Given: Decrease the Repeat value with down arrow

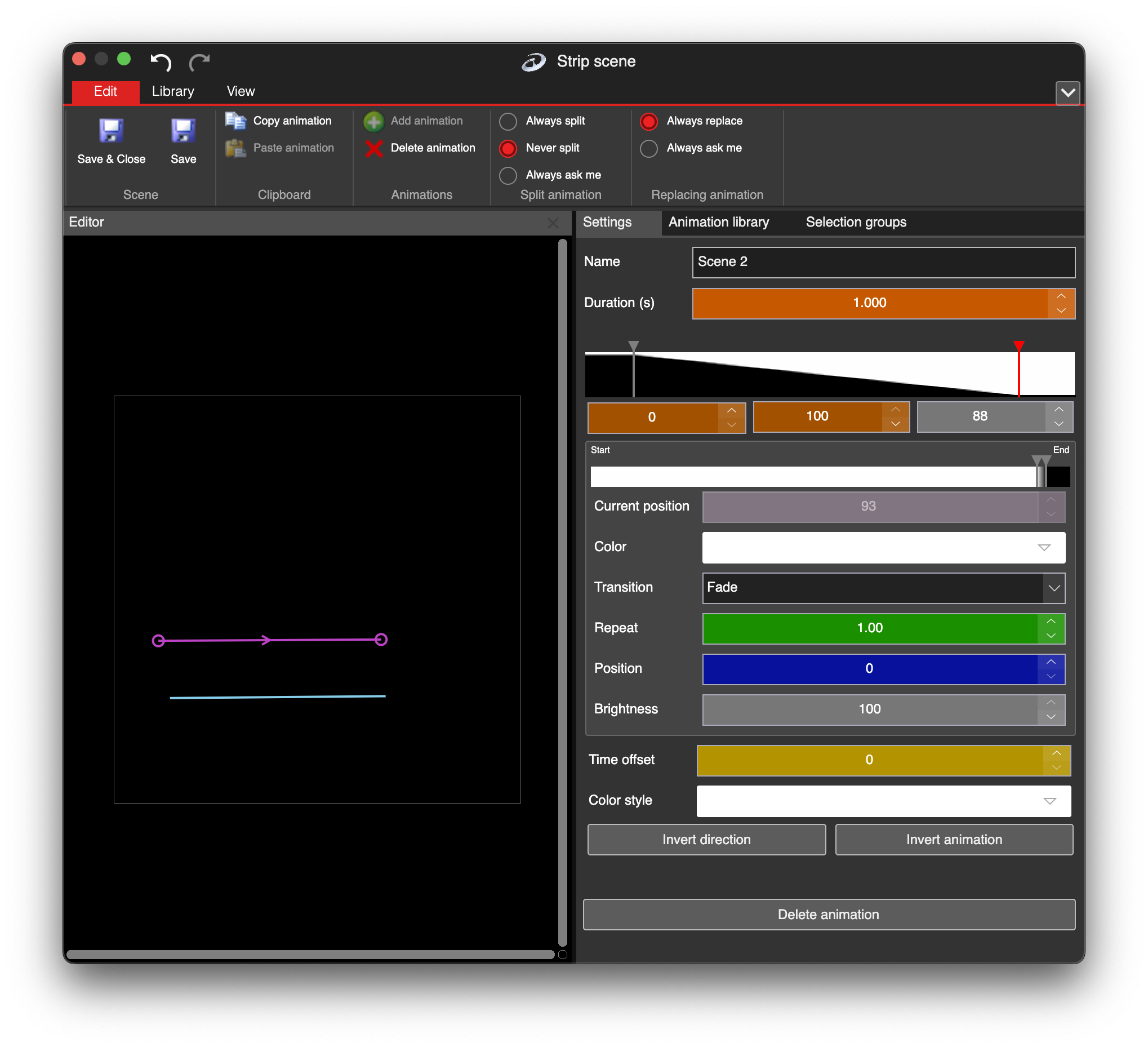Looking at the screenshot, I should click(x=1051, y=636).
